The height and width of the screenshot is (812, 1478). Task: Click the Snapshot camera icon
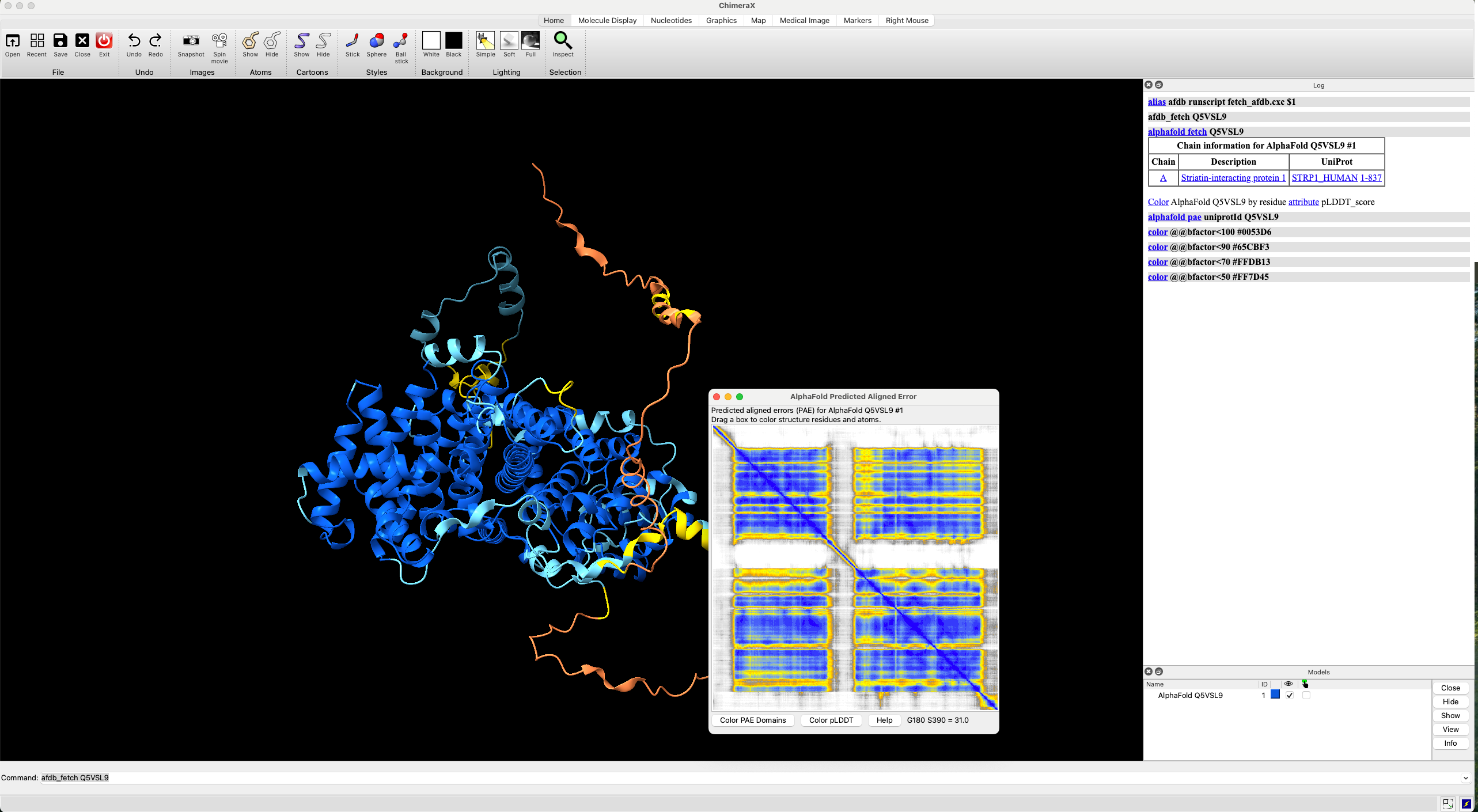191,41
